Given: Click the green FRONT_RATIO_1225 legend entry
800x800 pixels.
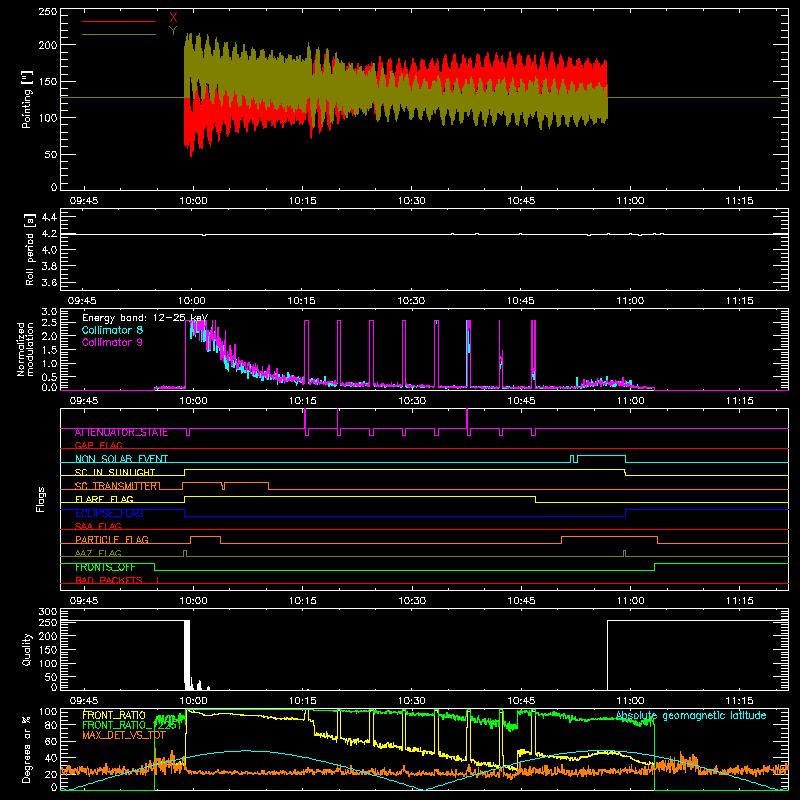Looking at the screenshot, I should coord(132,725).
